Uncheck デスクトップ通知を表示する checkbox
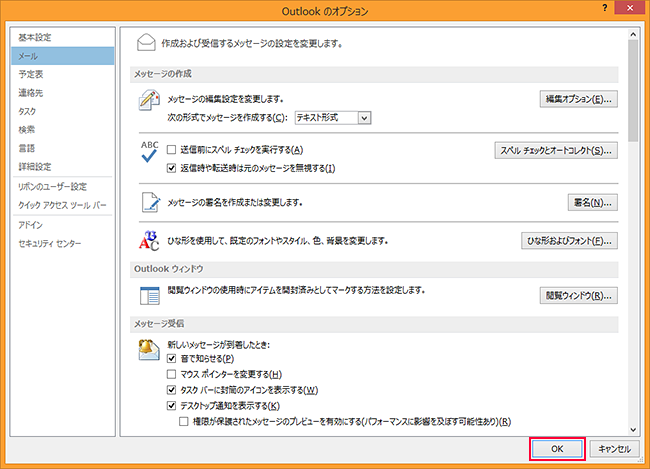650x469 pixels. (172, 406)
